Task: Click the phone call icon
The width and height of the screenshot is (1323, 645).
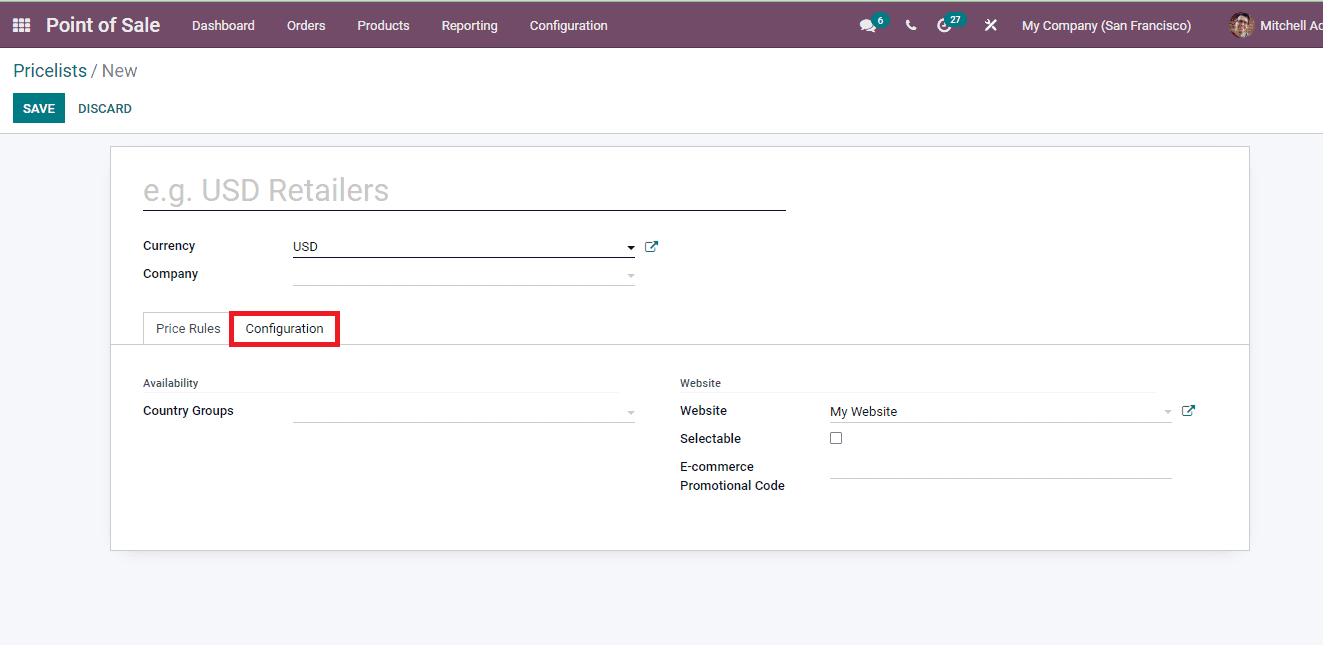Action: (911, 26)
